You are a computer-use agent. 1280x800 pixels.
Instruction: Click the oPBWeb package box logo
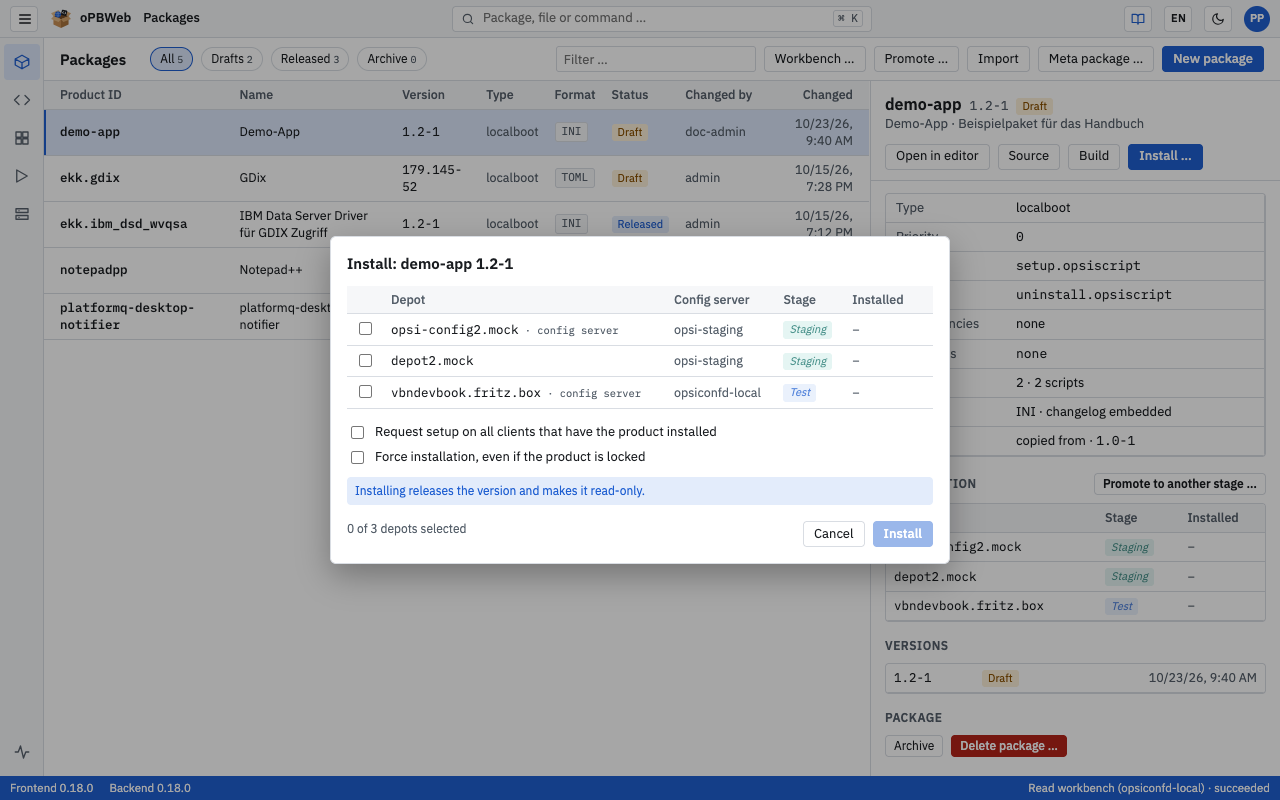coord(62,18)
